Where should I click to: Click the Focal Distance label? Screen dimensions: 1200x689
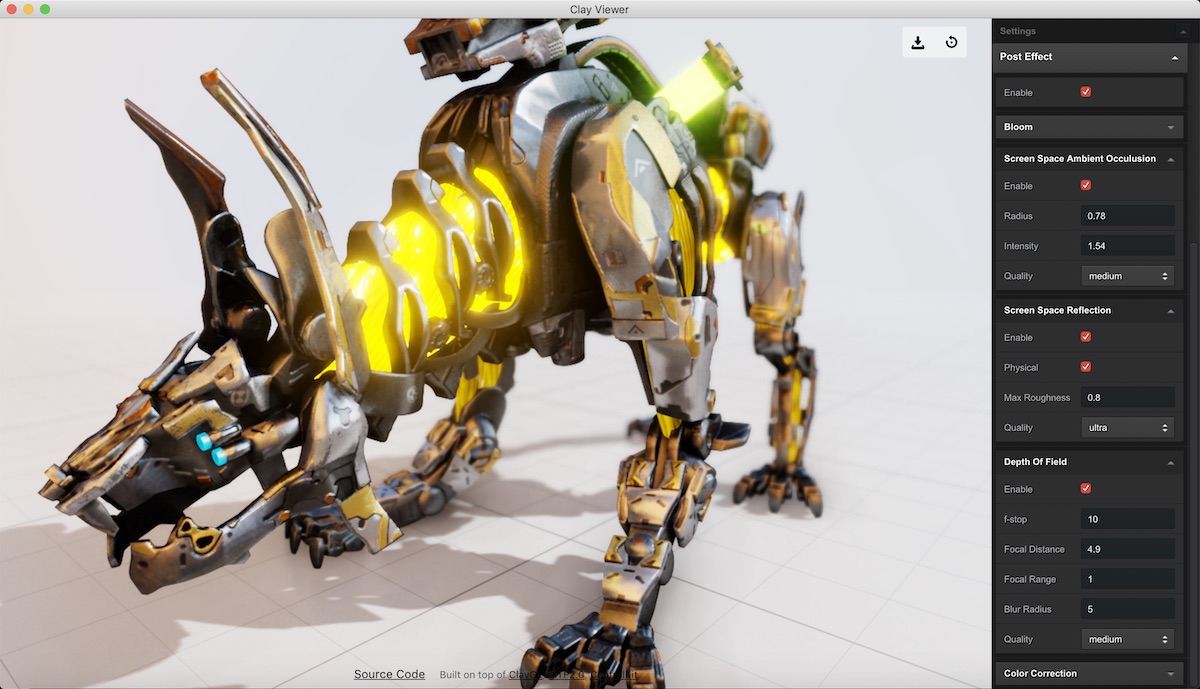pos(1034,549)
